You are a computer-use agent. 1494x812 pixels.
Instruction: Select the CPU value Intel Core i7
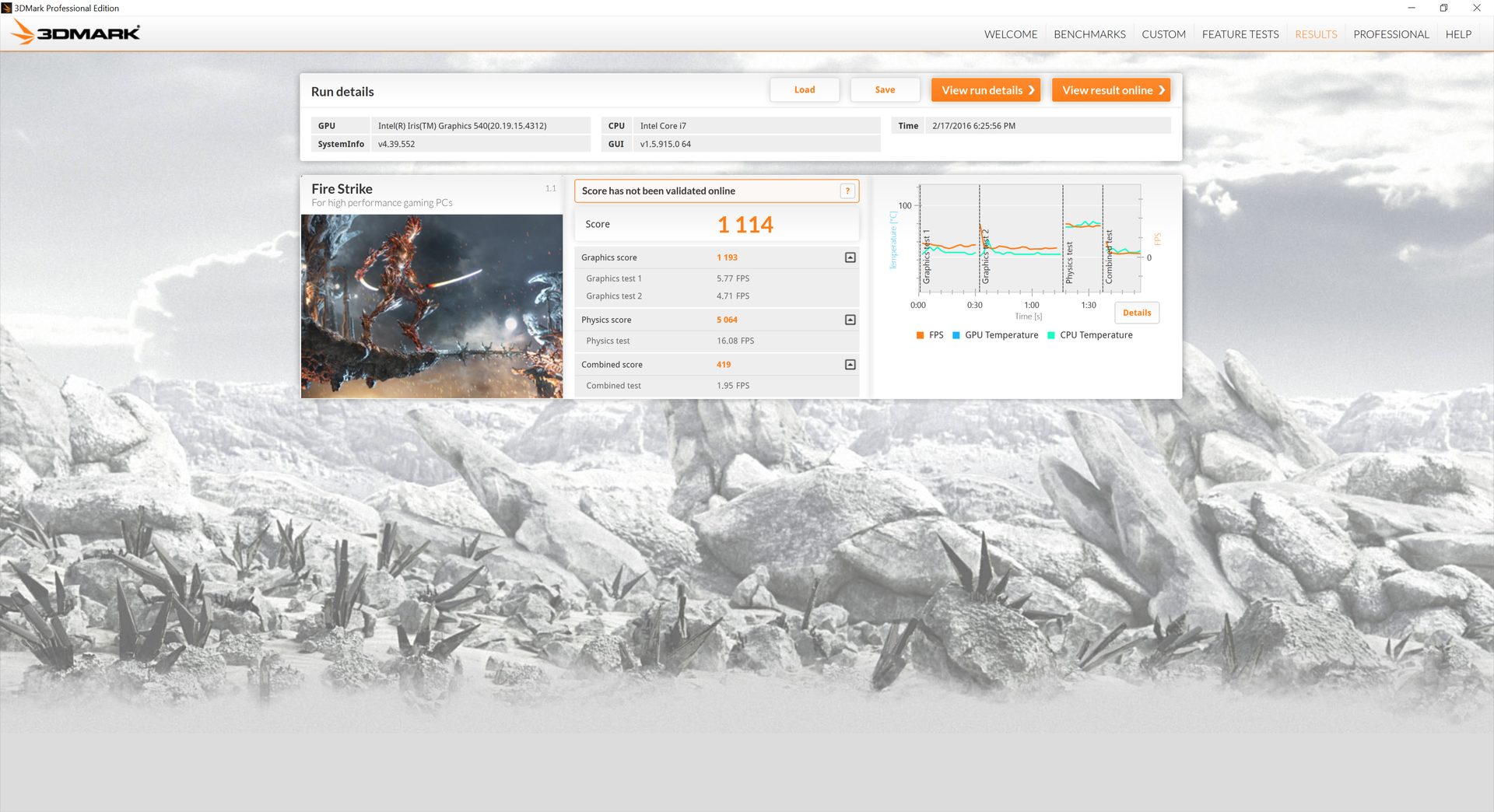tap(663, 126)
